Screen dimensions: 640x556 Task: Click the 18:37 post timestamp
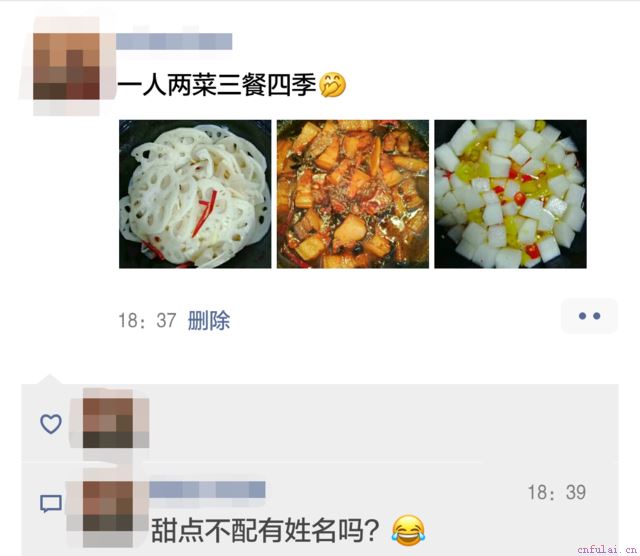coord(147,320)
